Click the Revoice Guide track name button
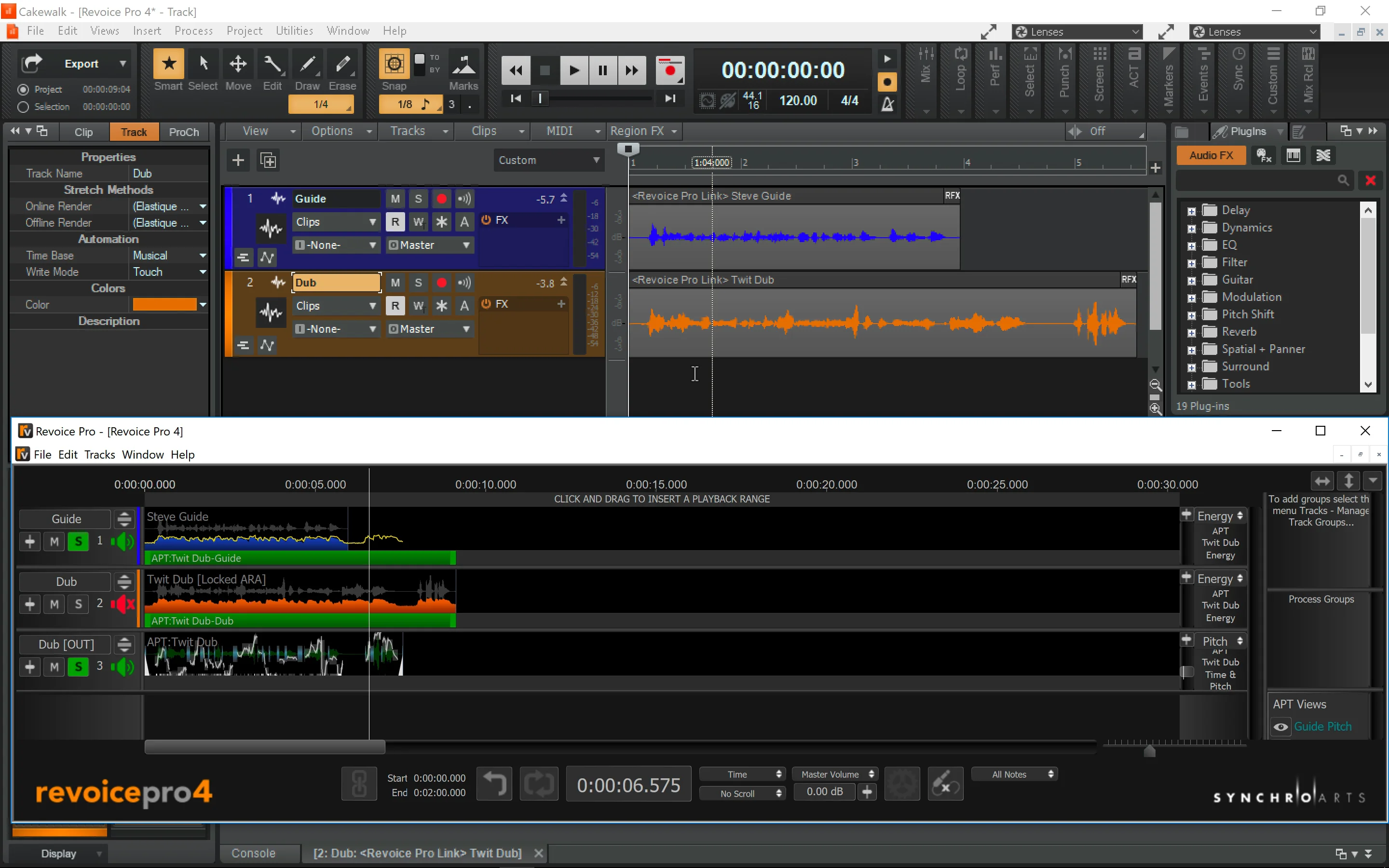The image size is (1389, 868). pos(66,519)
